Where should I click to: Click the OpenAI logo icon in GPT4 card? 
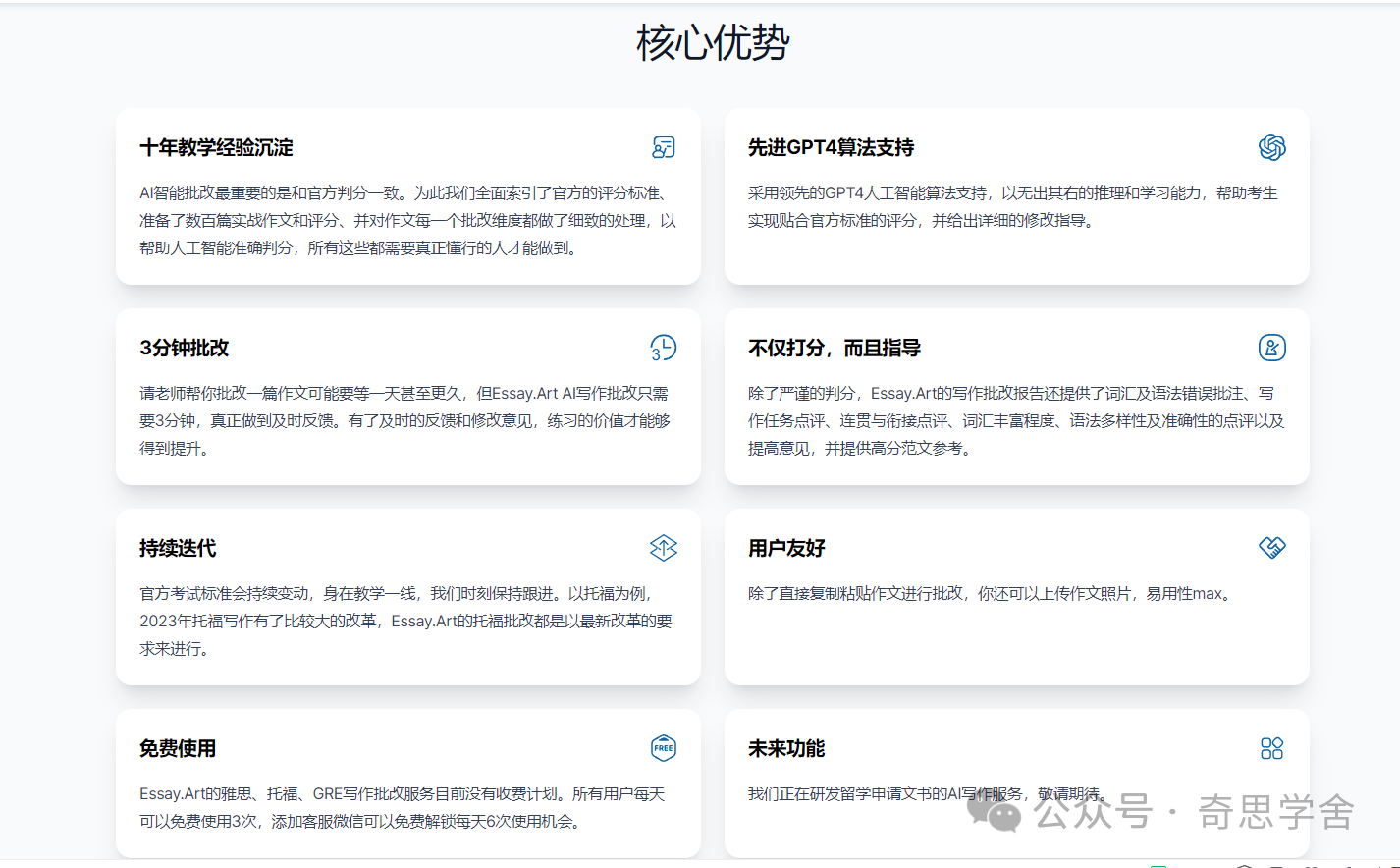pos(1271,147)
